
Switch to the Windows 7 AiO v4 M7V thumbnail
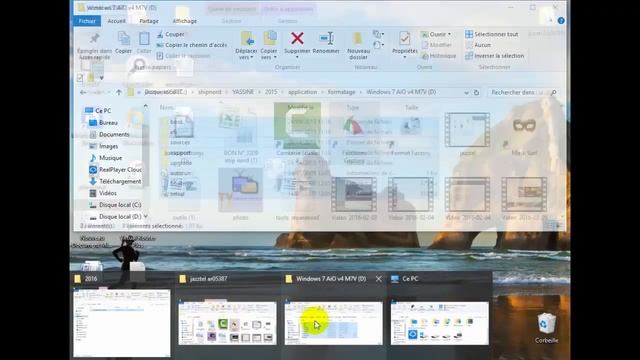pyautogui.click(x=333, y=323)
